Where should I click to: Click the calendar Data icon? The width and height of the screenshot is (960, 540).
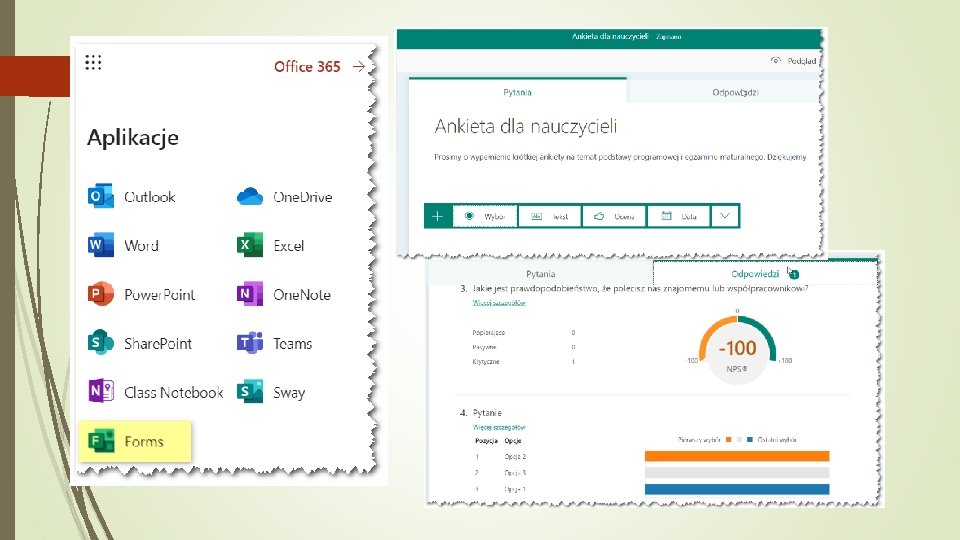point(666,216)
